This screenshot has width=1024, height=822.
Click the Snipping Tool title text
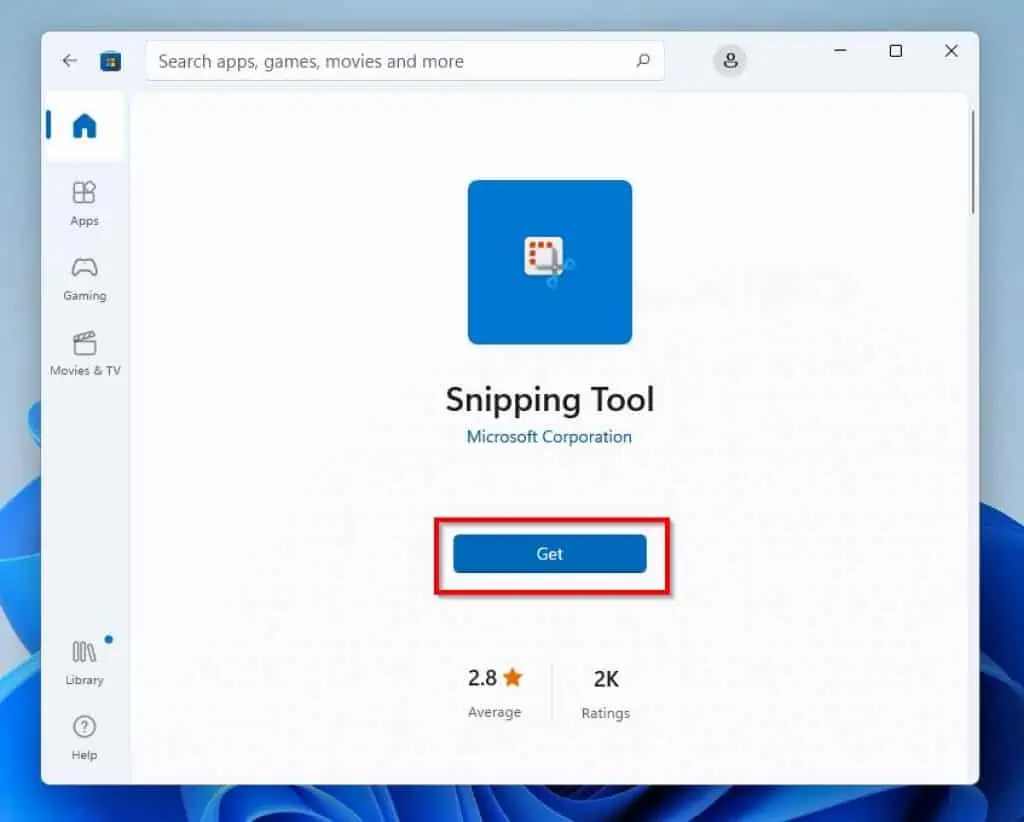click(549, 399)
